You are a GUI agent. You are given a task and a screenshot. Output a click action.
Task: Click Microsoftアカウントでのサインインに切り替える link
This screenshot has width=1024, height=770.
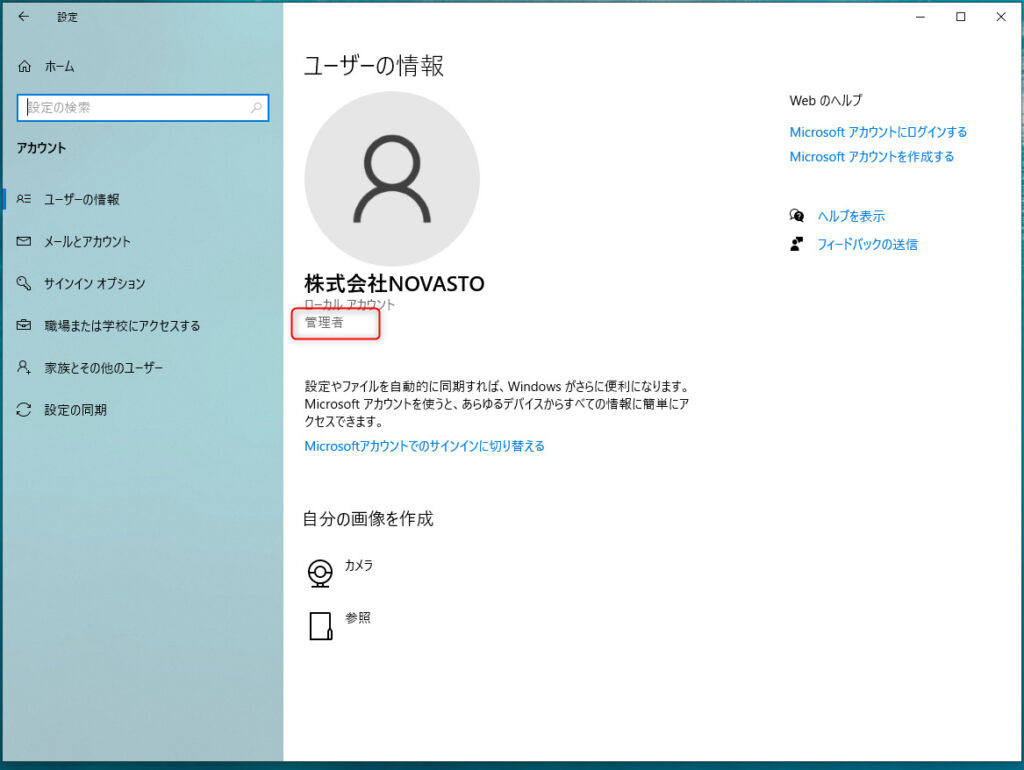pos(424,446)
